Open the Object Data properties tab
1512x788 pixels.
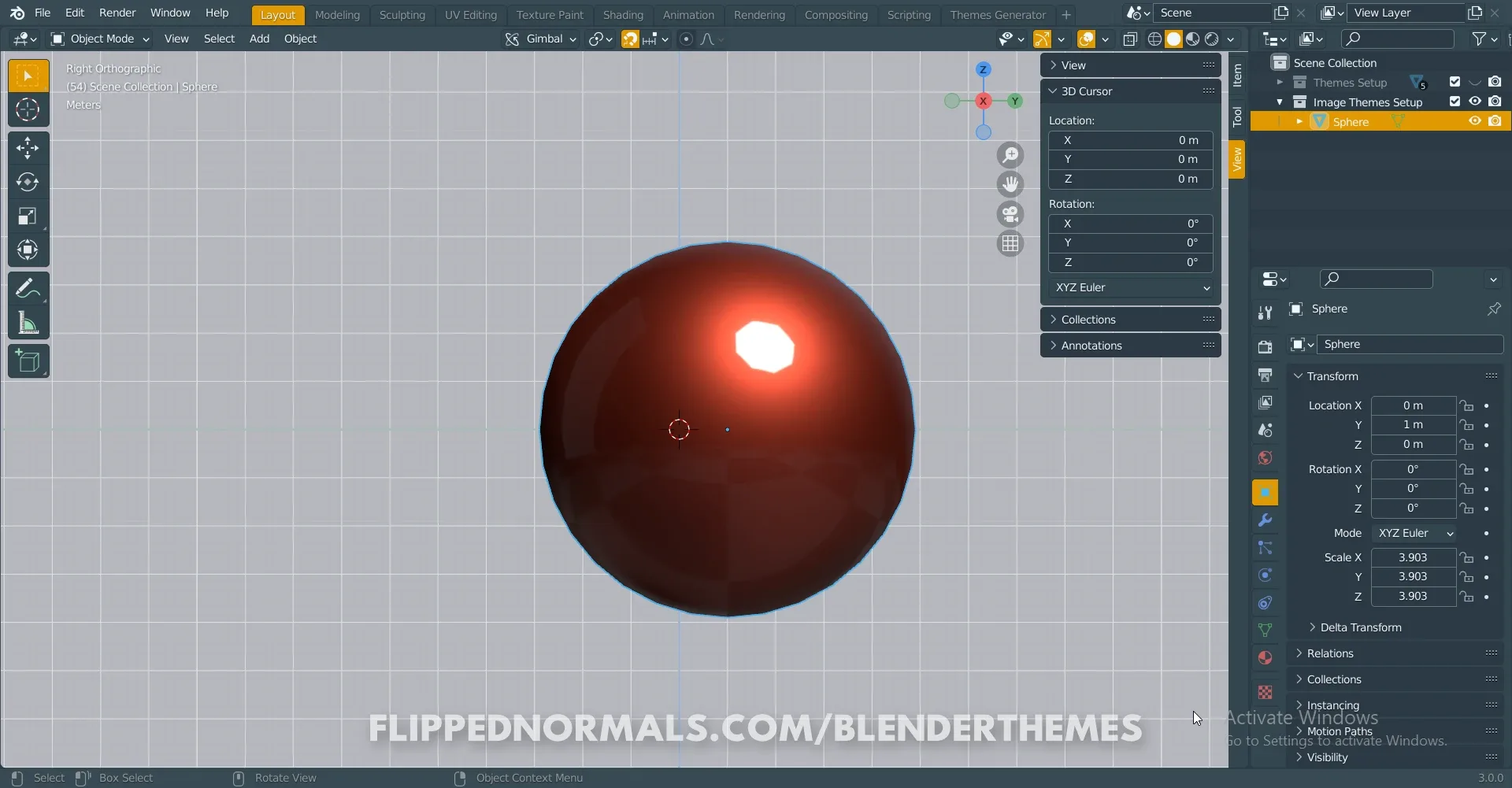coord(1265,630)
